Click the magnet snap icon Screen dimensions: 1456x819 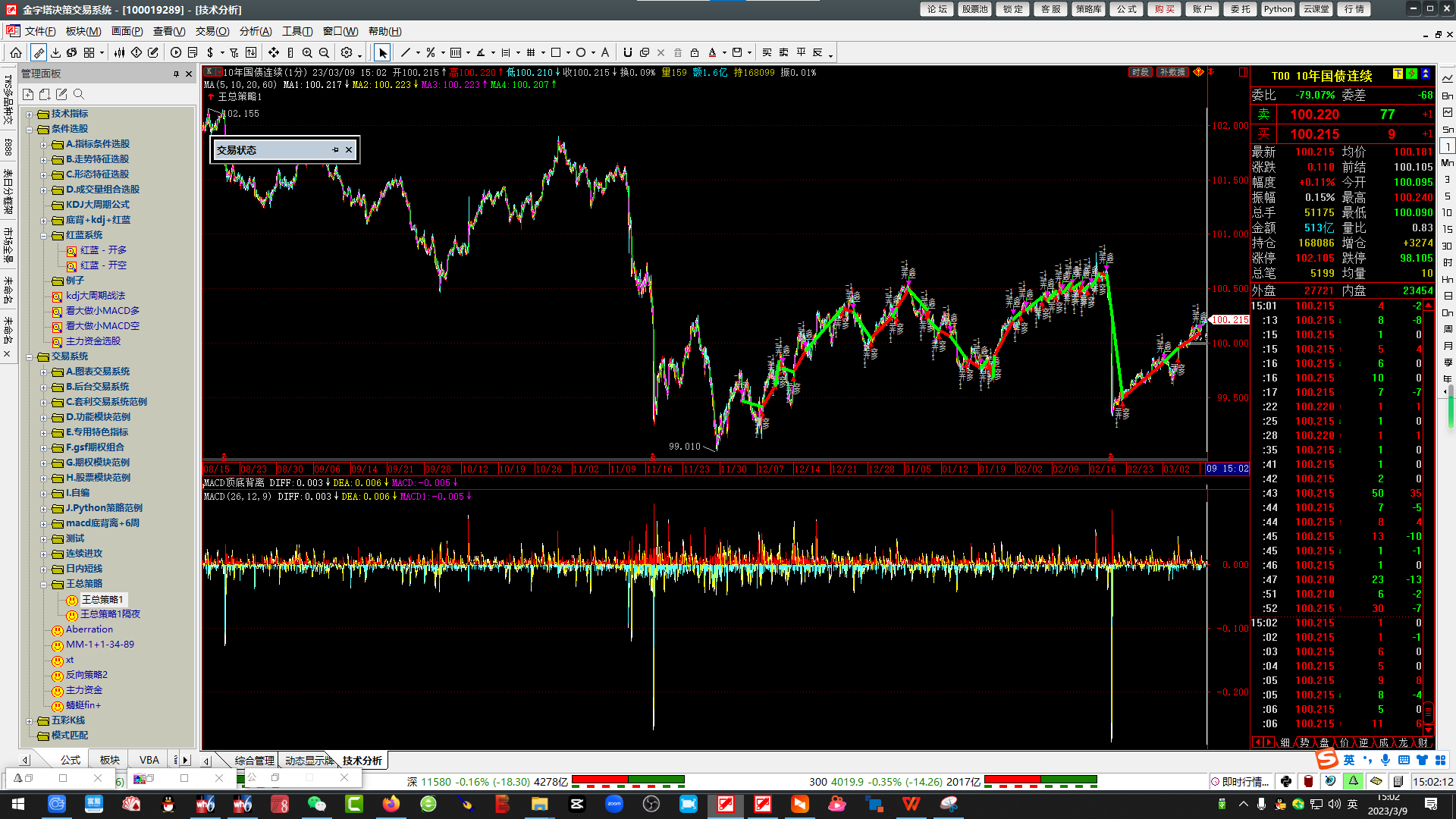[627, 52]
